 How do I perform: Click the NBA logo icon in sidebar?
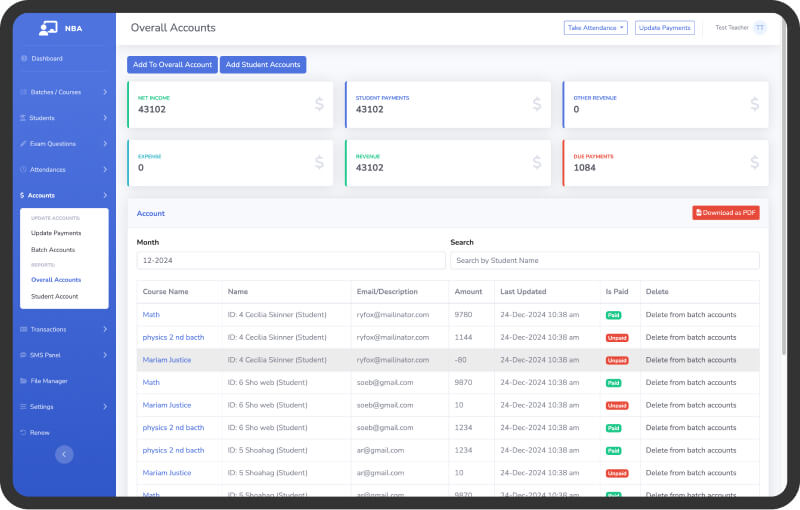tap(48, 28)
